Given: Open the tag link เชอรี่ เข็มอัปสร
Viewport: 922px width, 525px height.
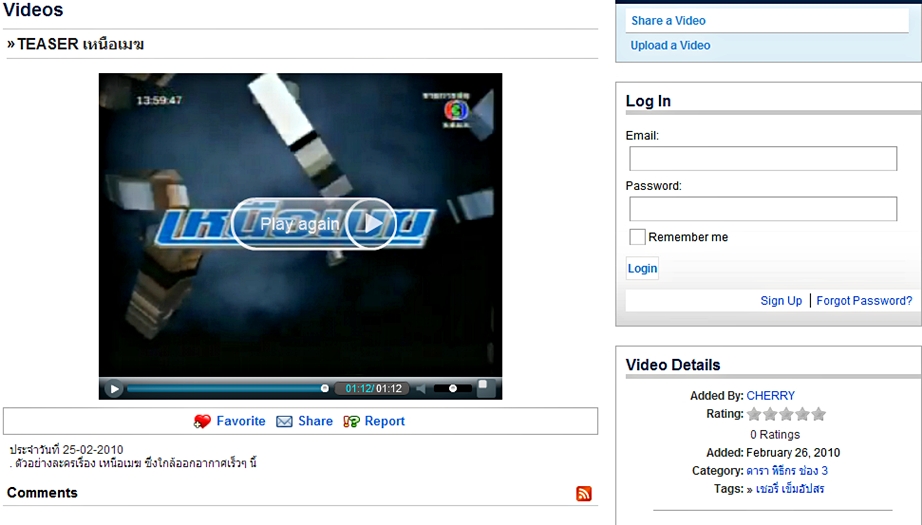Looking at the screenshot, I should click(x=790, y=489).
